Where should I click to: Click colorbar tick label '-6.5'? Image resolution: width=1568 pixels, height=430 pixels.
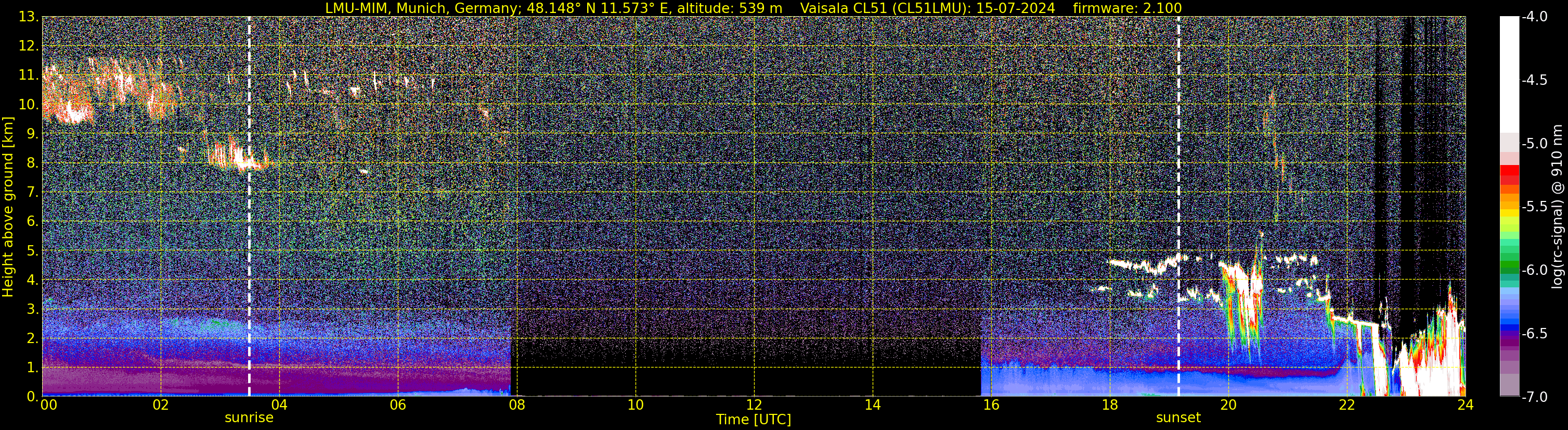(x=1534, y=334)
